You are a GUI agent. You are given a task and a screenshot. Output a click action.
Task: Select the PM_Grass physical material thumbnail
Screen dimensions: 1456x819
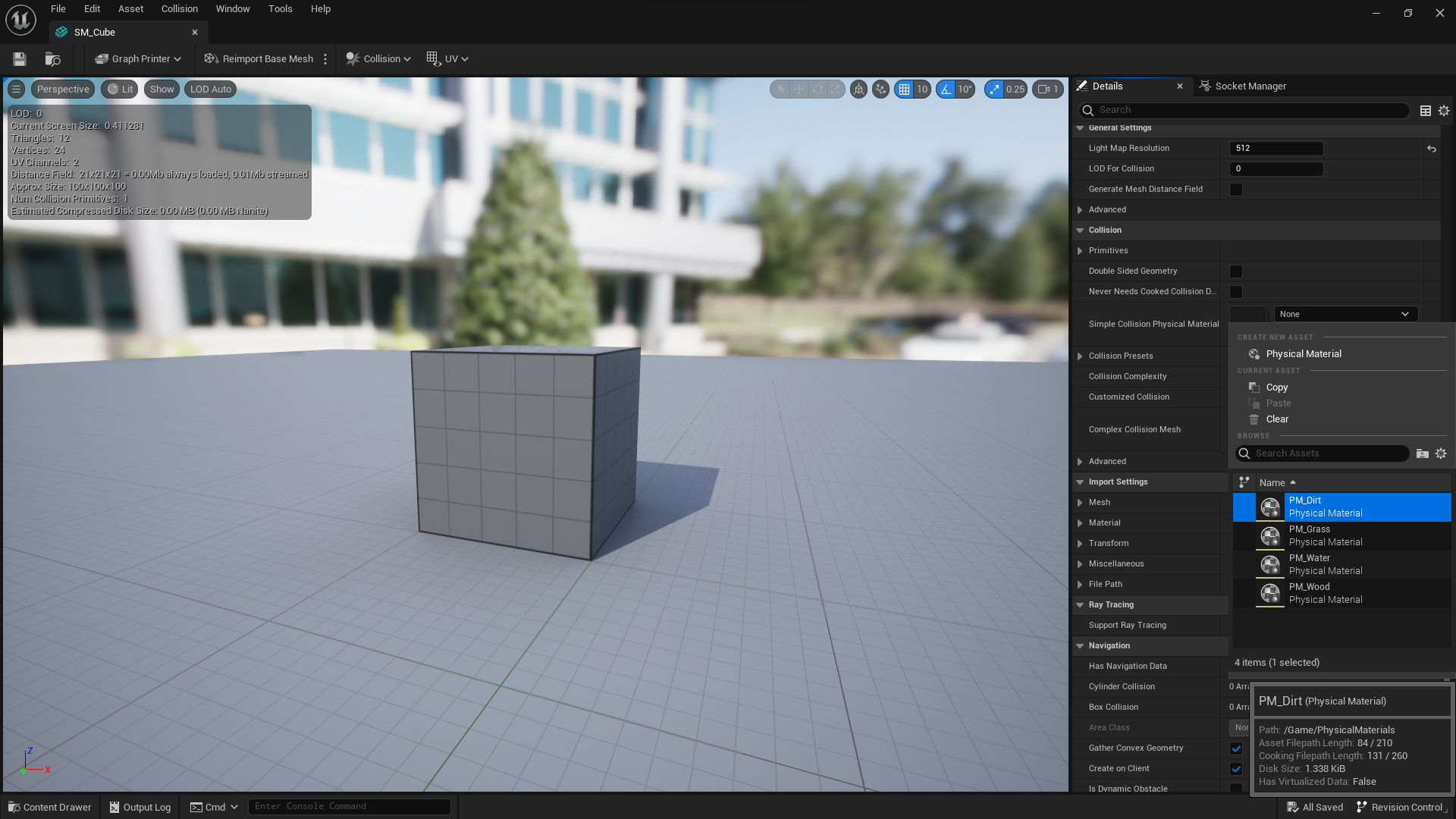pos(1271,536)
